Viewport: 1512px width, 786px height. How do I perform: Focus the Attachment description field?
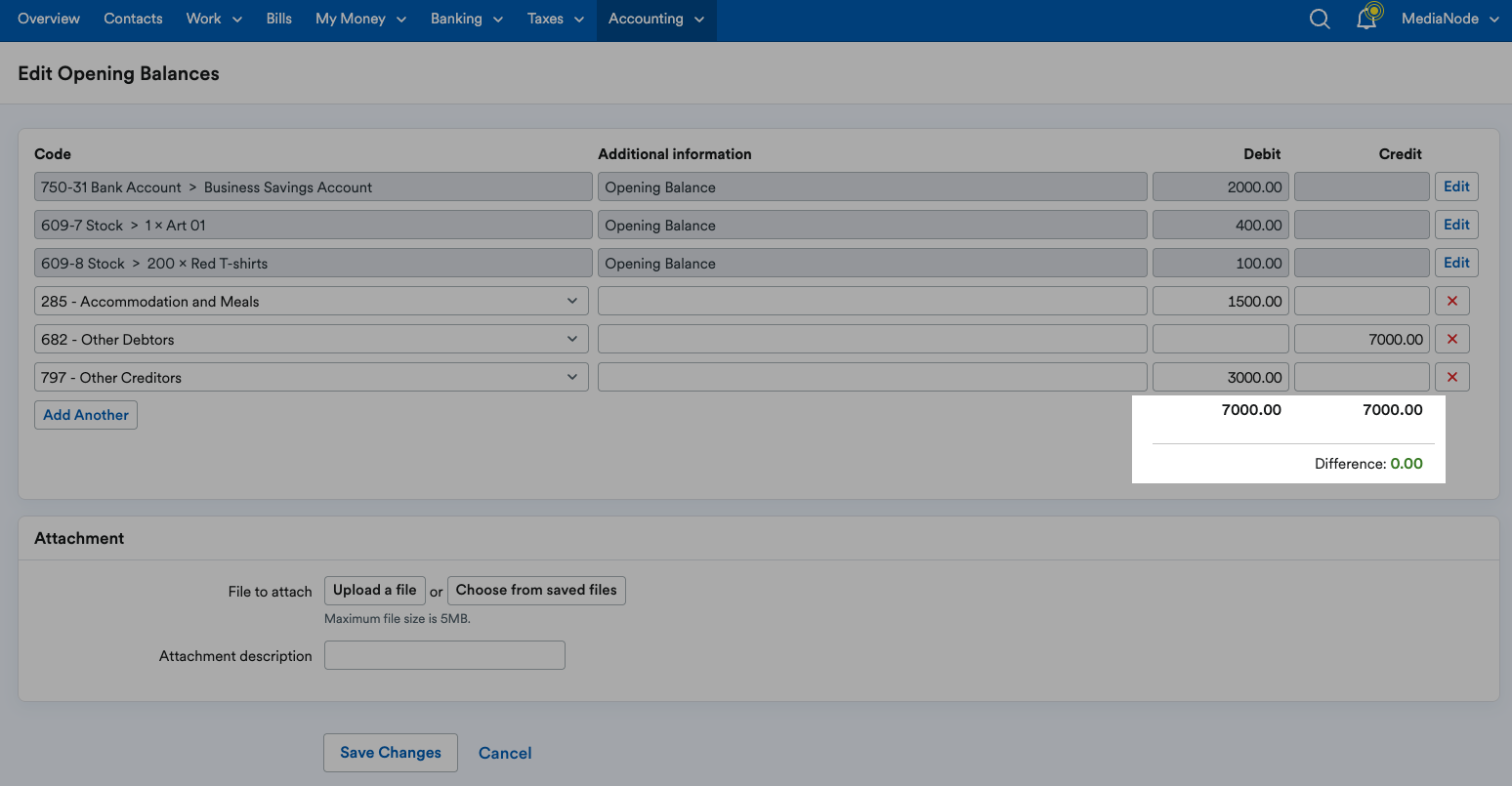tap(444, 655)
